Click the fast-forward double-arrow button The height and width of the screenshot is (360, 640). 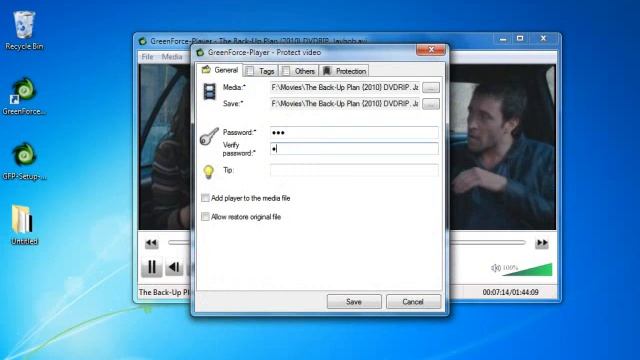(x=542, y=243)
